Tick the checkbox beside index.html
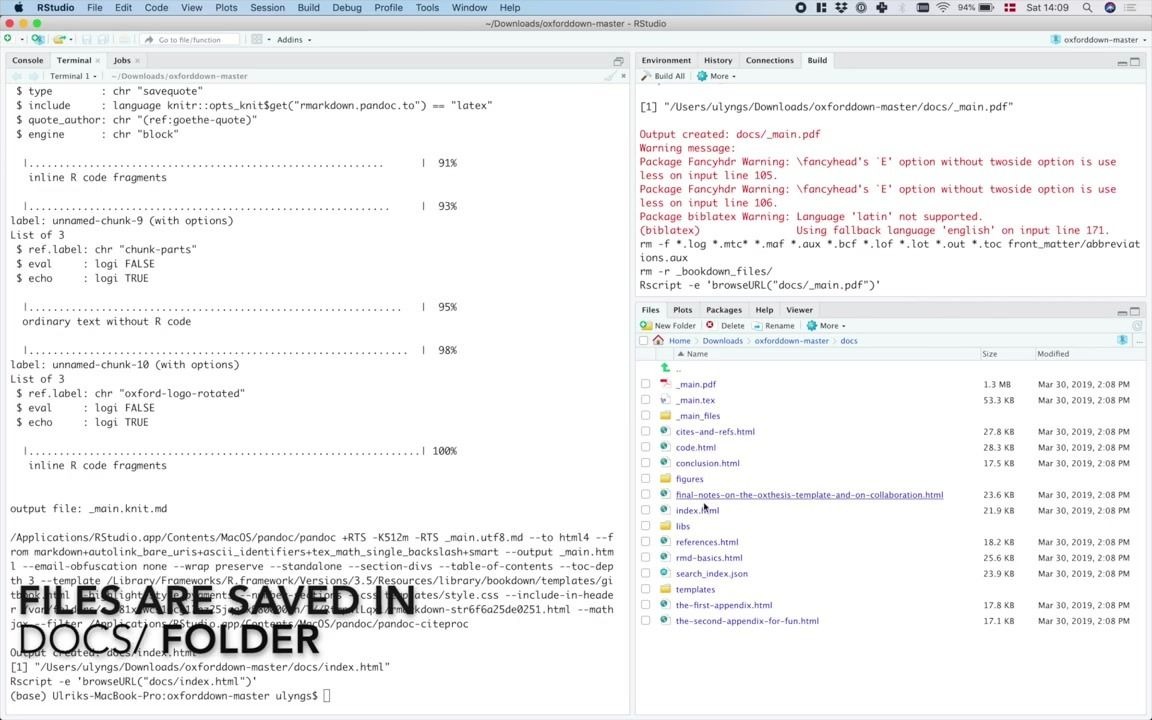 click(645, 510)
